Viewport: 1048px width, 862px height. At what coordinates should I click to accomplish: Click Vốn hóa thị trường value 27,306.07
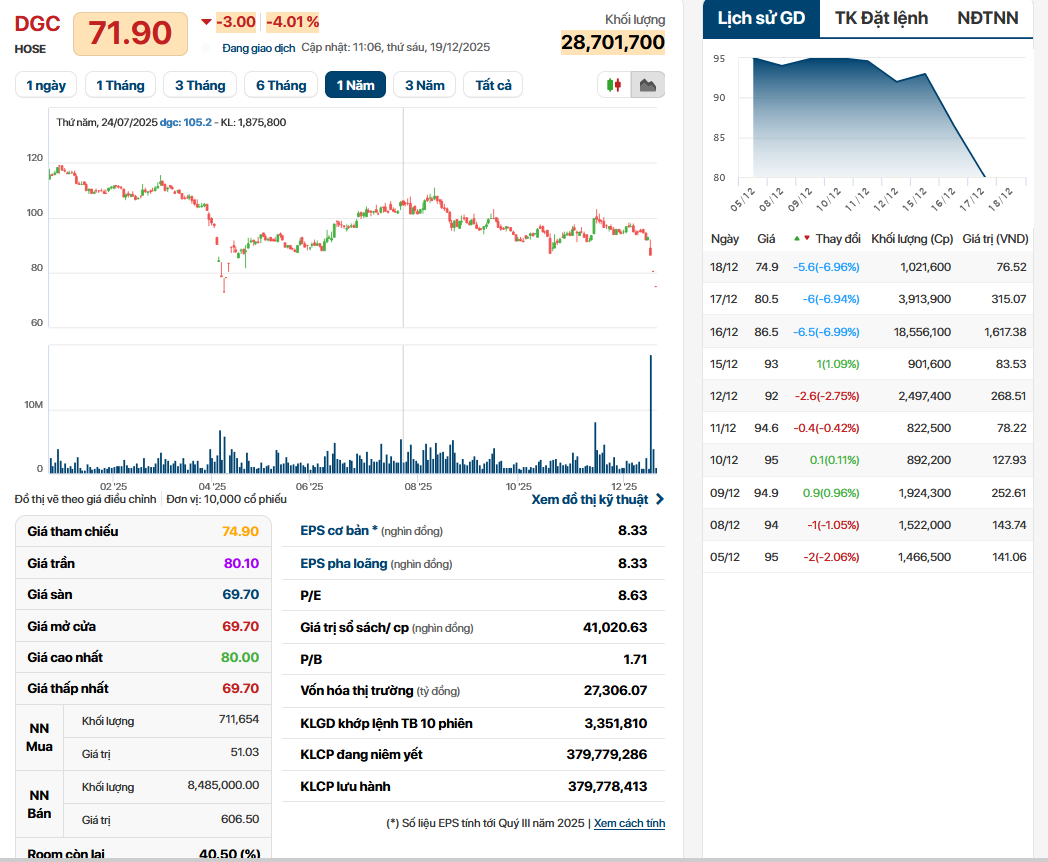tap(615, 690)
